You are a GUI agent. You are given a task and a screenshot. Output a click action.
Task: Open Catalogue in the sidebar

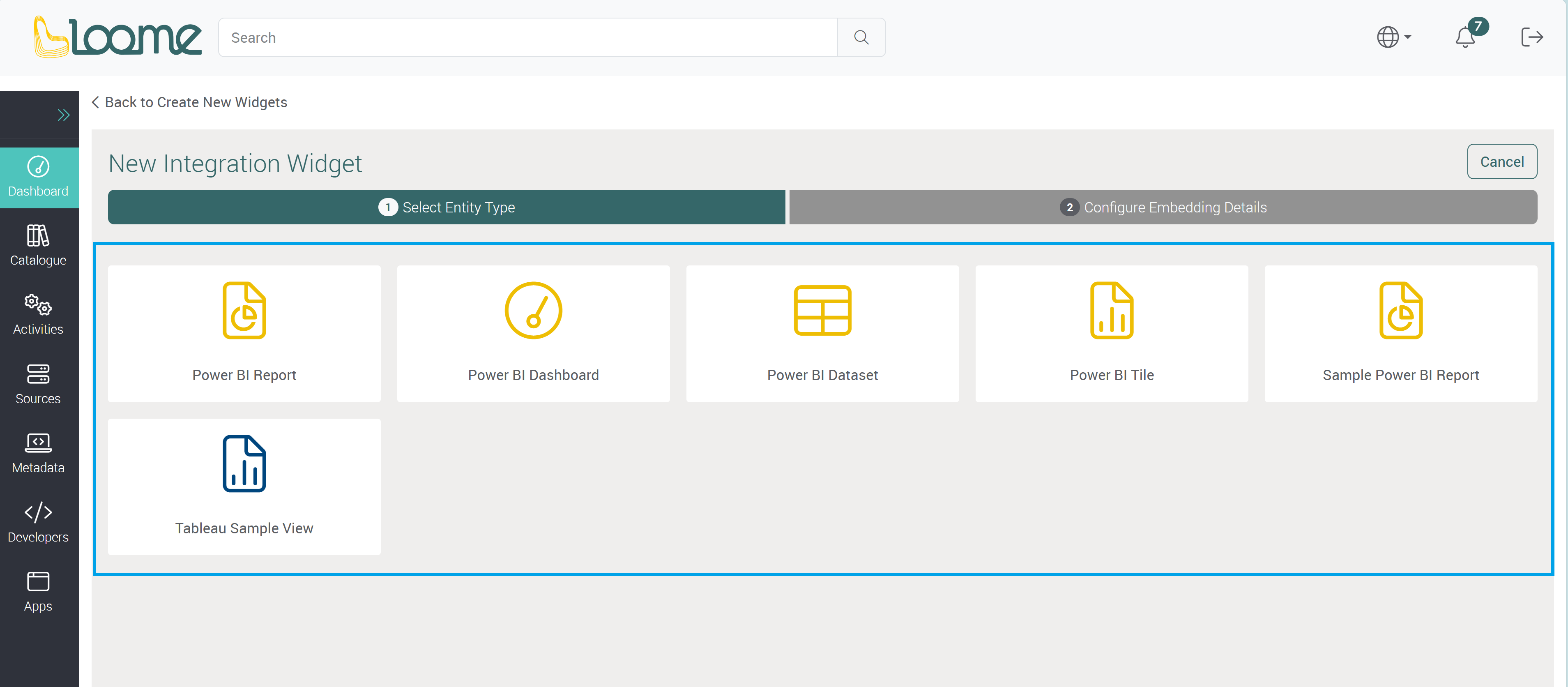39,245
